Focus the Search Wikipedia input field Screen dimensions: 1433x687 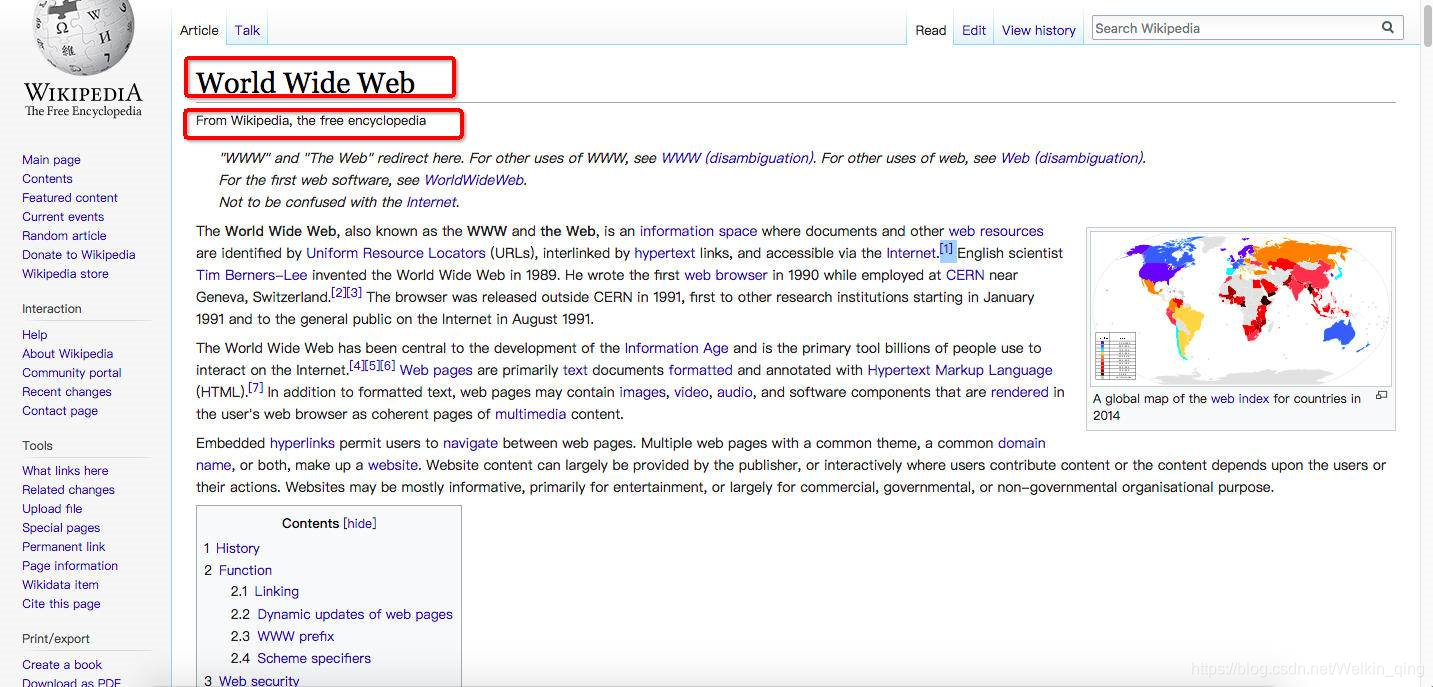[x=1235, y=28]
